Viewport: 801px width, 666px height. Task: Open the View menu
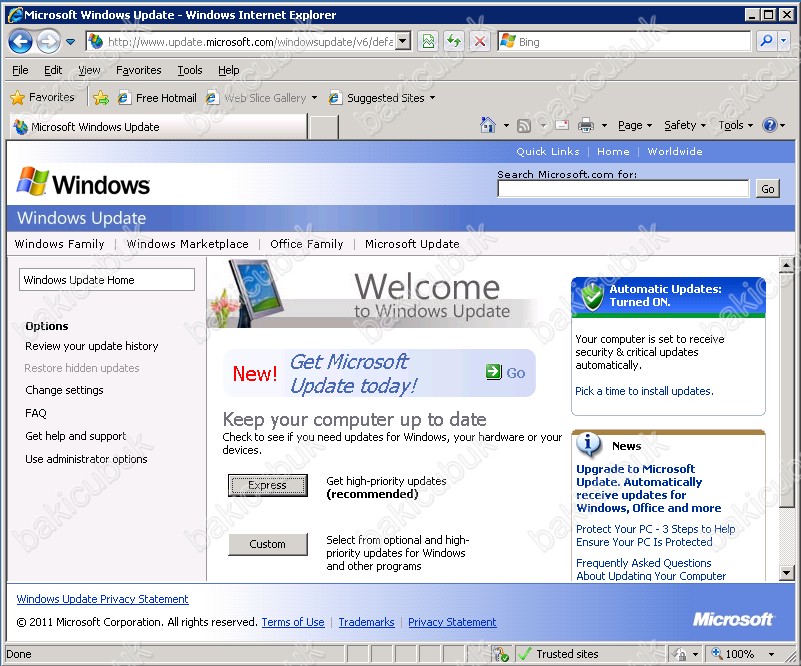[x=89, y=70]
